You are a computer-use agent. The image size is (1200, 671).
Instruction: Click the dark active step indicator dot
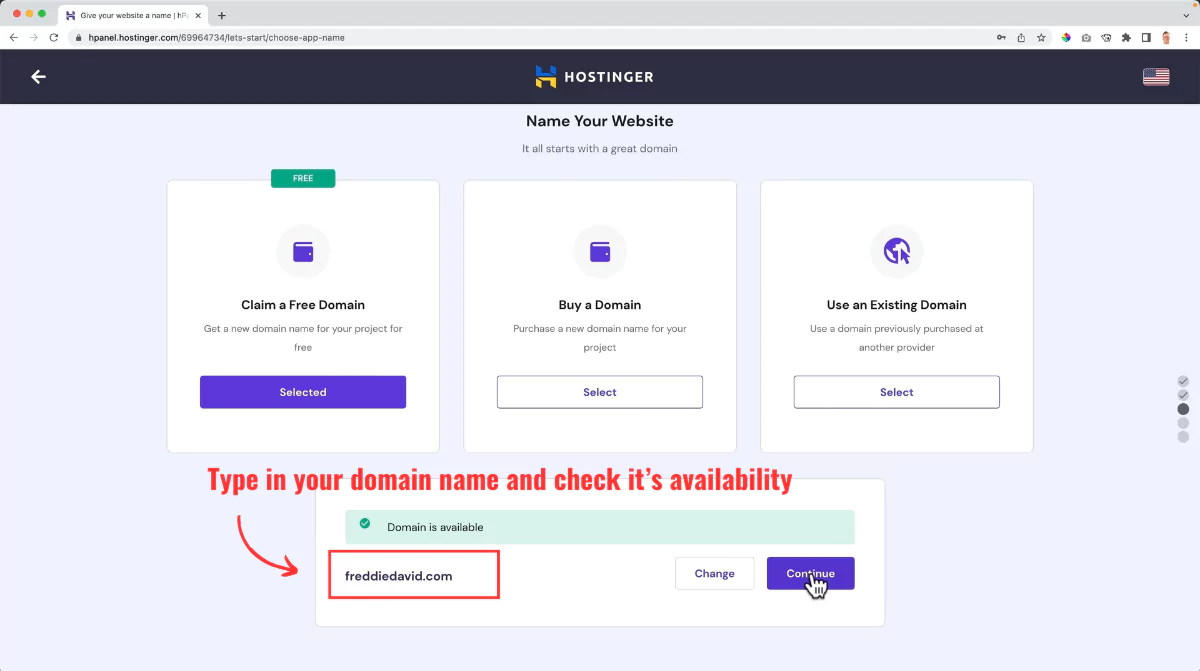pyautogui.click(x=1183, y=408)
